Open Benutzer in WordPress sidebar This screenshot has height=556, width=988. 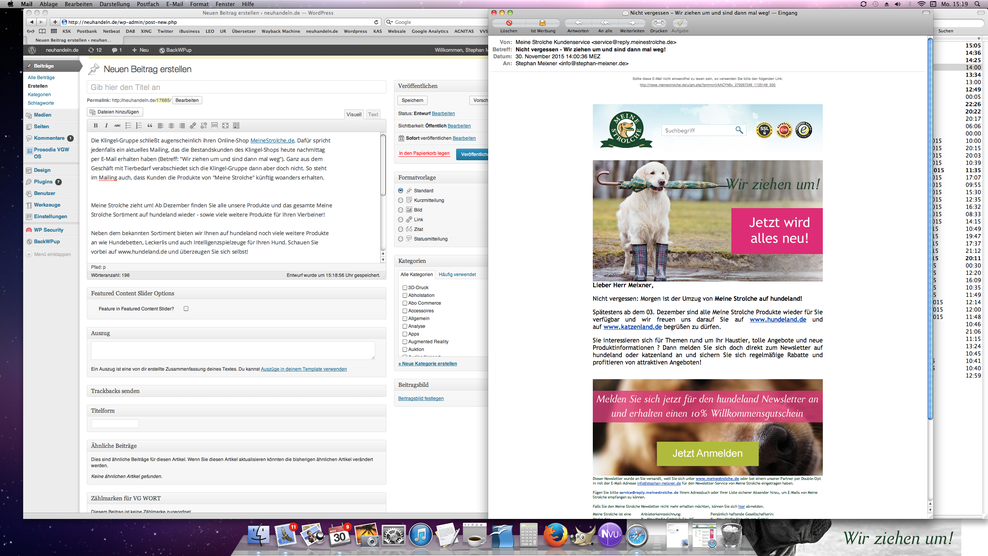tap(45, 194)
